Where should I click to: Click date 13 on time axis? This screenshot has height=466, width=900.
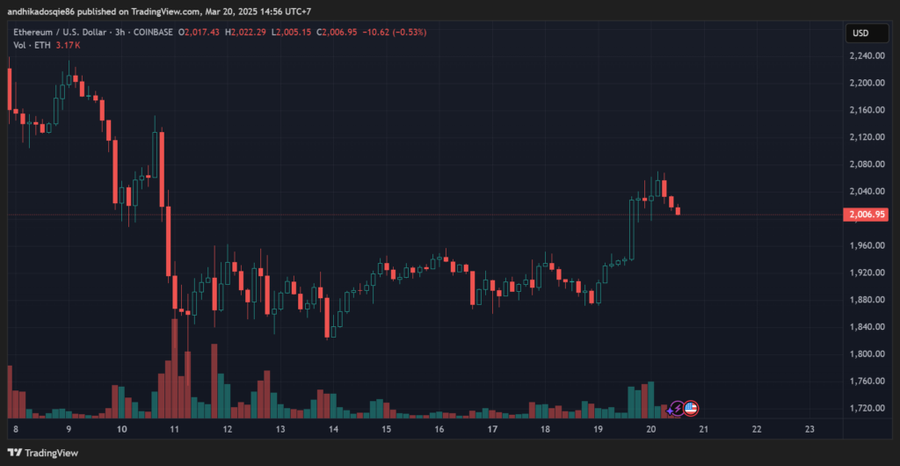[280, 429]
